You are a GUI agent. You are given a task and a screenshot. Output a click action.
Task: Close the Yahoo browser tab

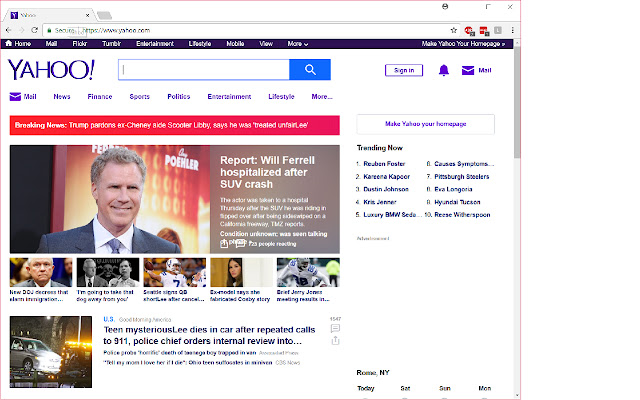(x=87, y=15)
